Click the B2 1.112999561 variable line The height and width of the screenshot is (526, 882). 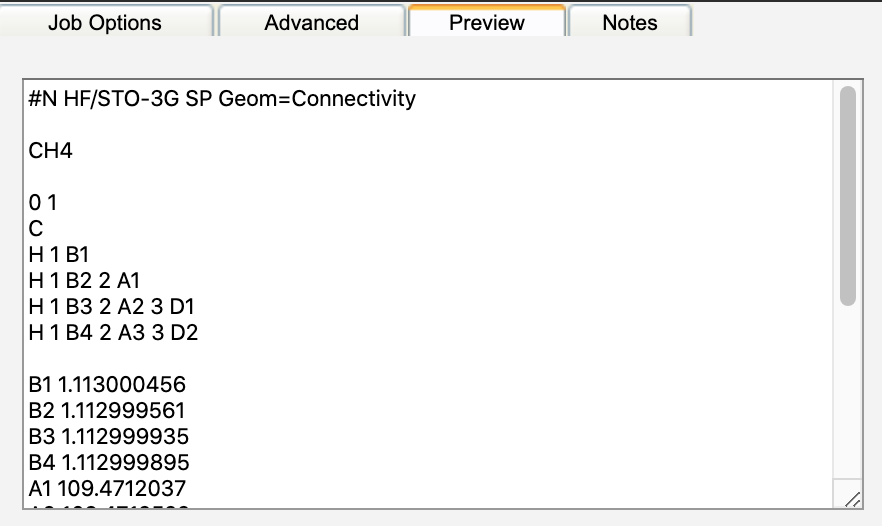[108, 411]
